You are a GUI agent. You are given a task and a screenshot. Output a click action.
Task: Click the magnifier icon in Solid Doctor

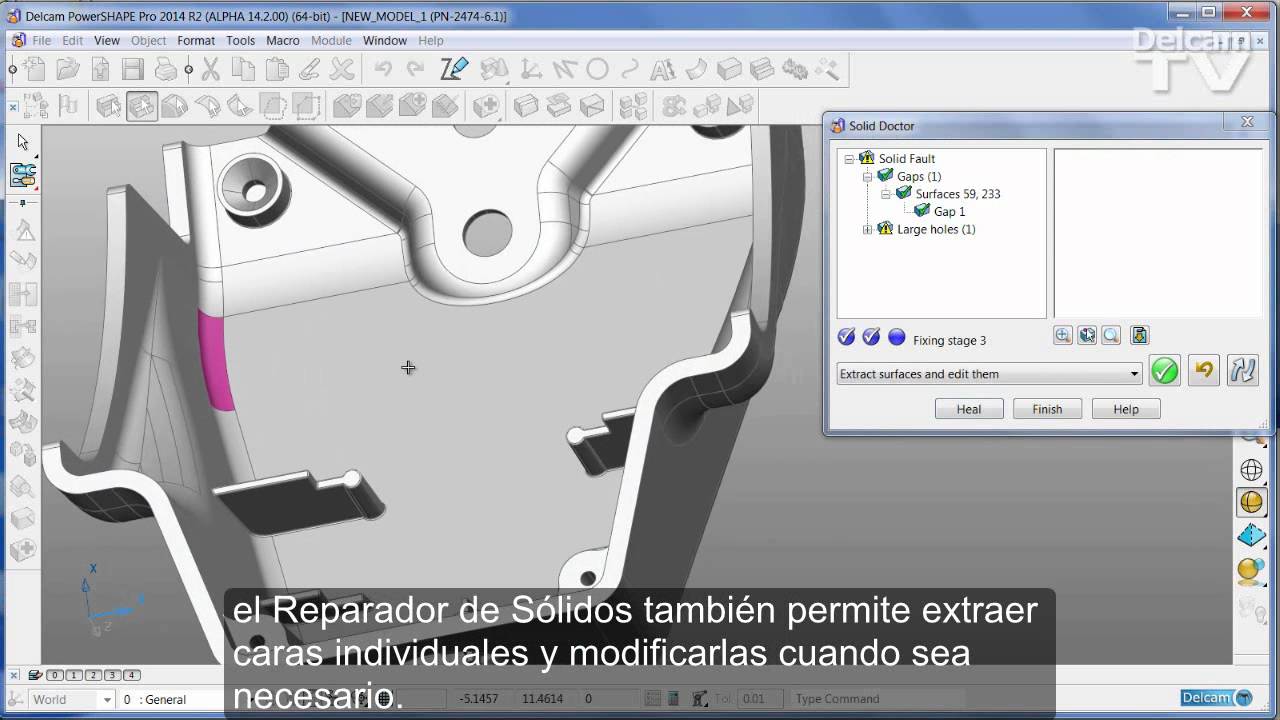click(1111, 336)
